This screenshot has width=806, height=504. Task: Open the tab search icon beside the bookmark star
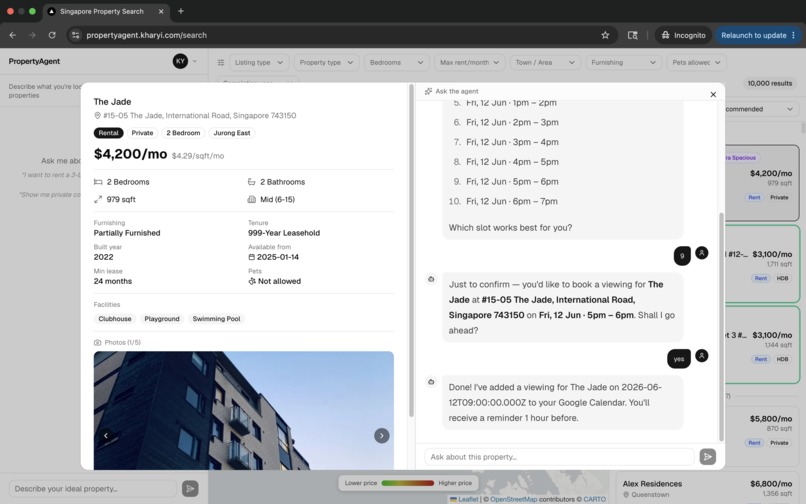(633, 35)
